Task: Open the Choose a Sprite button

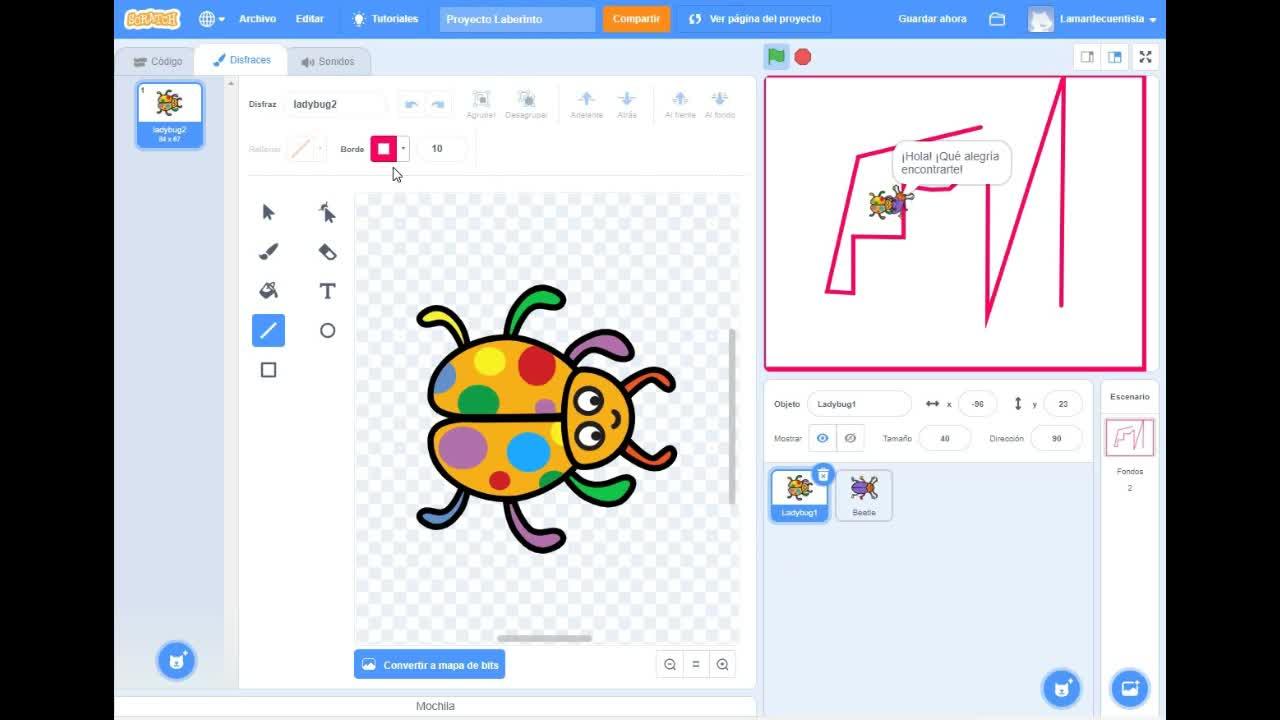Action: pyautogui.click(x=1061, y=688)
